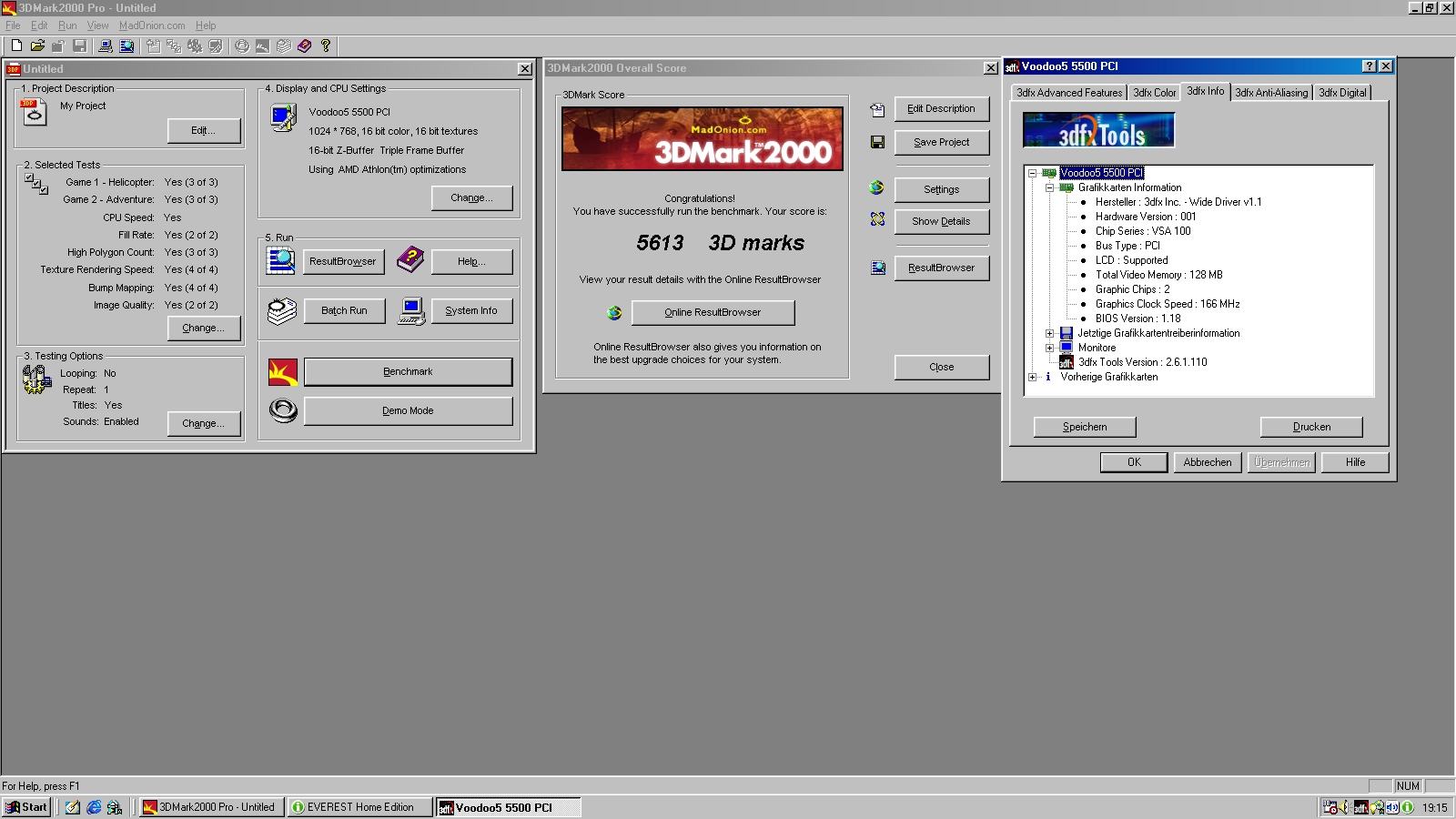Click Online ResultBrowser button
Viewport: 1456px width, 819px height.
[x=713, y=312]
